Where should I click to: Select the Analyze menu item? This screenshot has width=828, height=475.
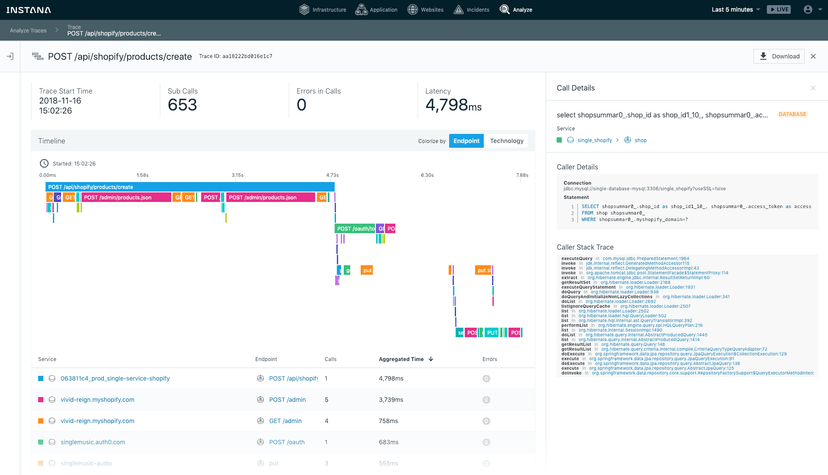[516, 10]
